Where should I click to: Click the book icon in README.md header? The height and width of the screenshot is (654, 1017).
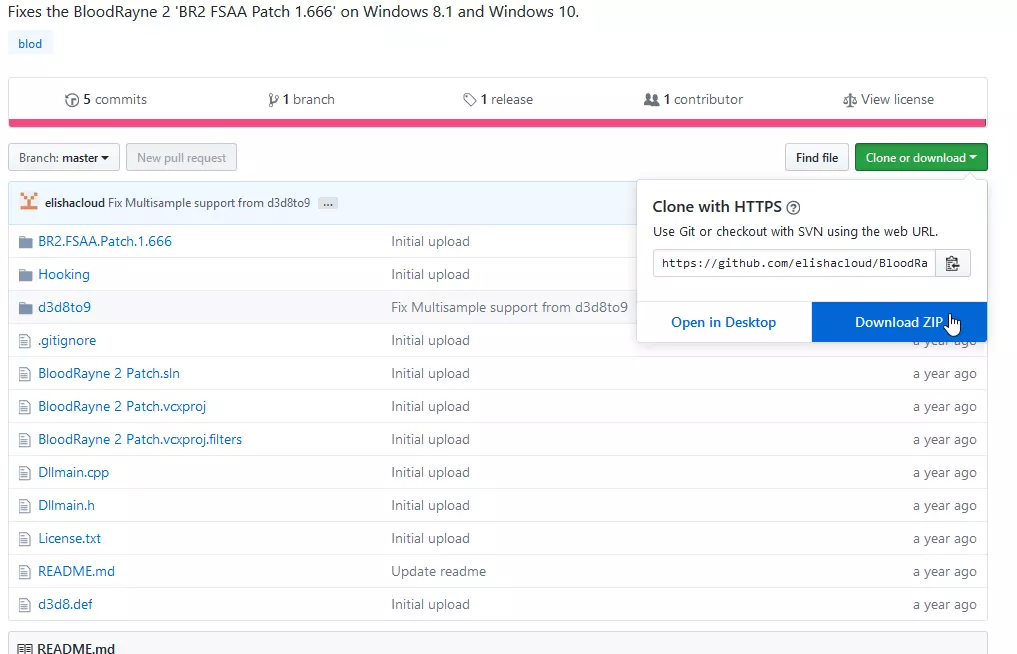pyautogui.click(x=25, y=648)
